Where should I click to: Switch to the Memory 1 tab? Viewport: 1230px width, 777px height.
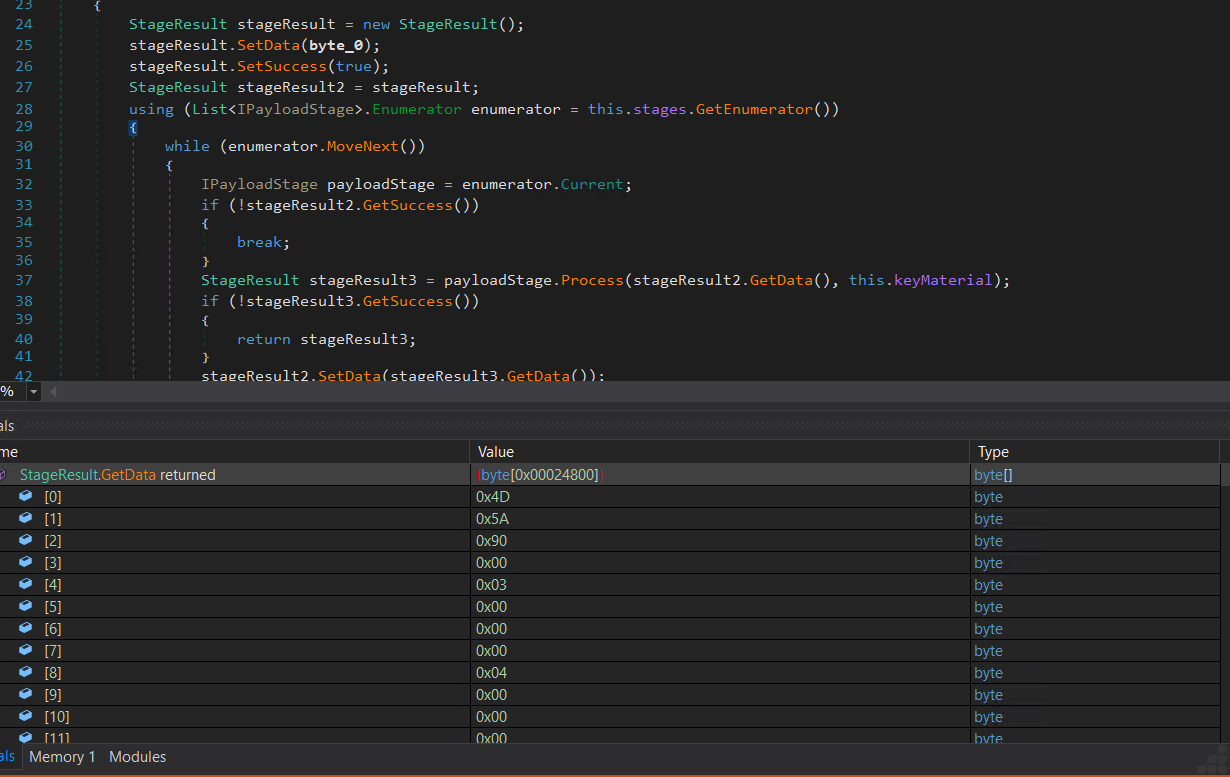62,757
